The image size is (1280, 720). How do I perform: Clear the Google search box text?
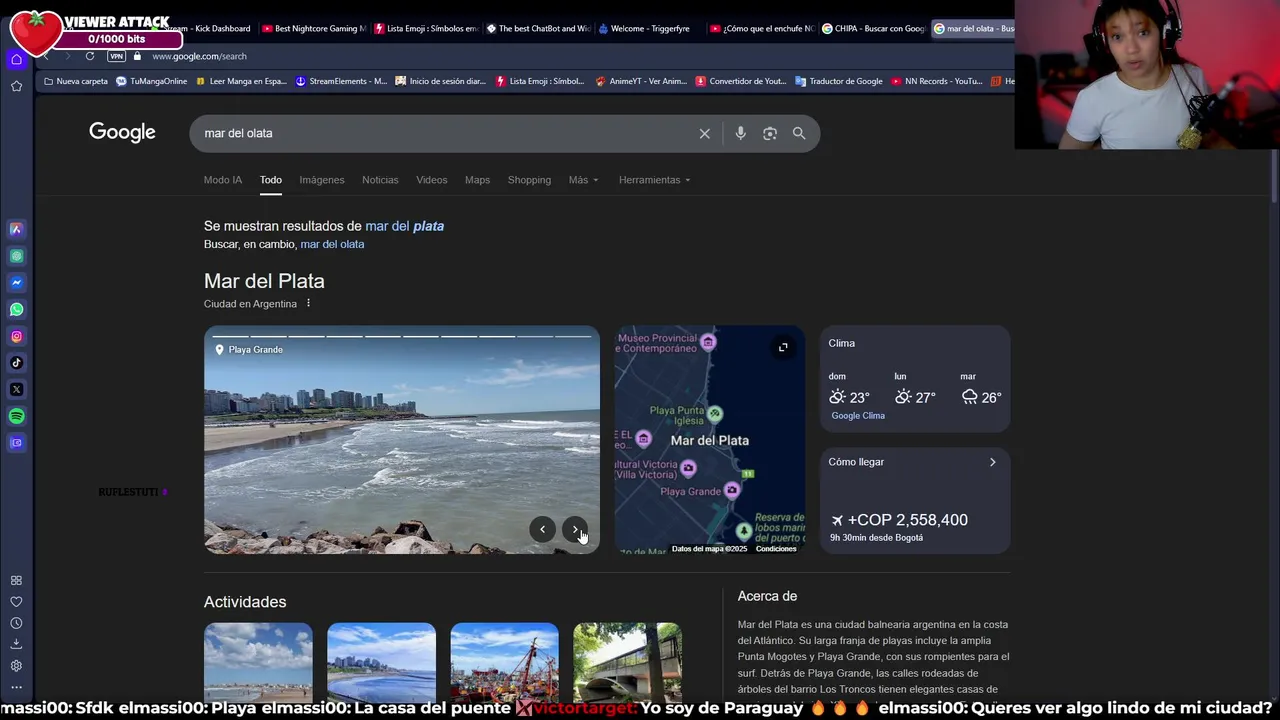click(704, 133)
